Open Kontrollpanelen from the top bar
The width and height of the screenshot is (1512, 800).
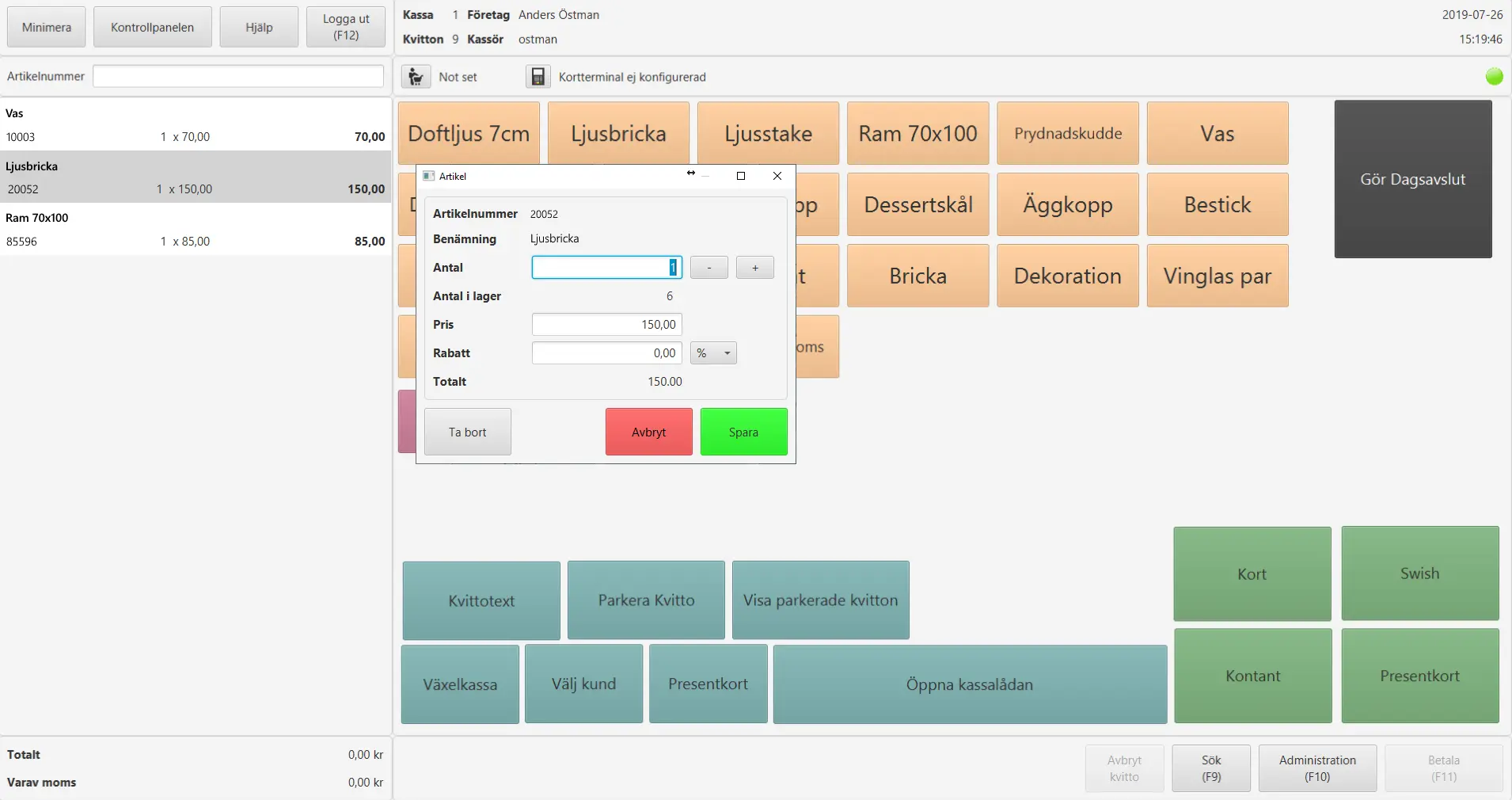(x=152, y=28)
